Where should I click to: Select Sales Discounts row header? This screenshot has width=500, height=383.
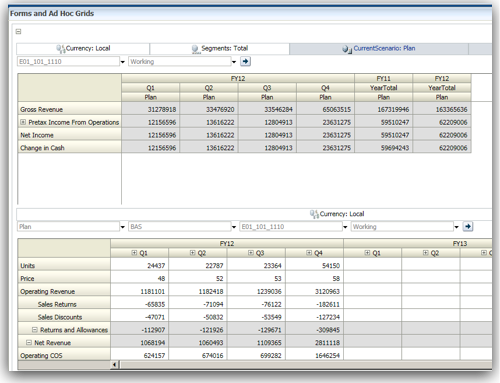point(64,317)
